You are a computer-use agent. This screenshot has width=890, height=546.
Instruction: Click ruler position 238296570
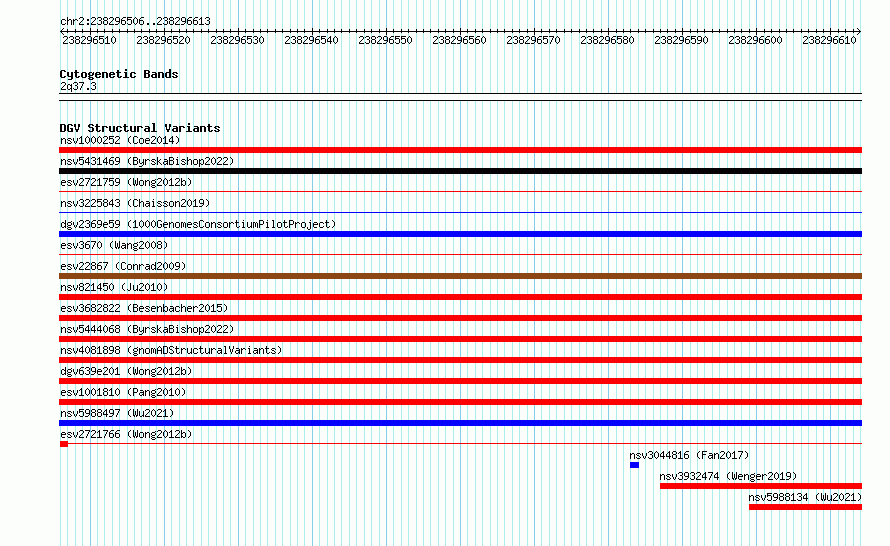click(534, 40)
